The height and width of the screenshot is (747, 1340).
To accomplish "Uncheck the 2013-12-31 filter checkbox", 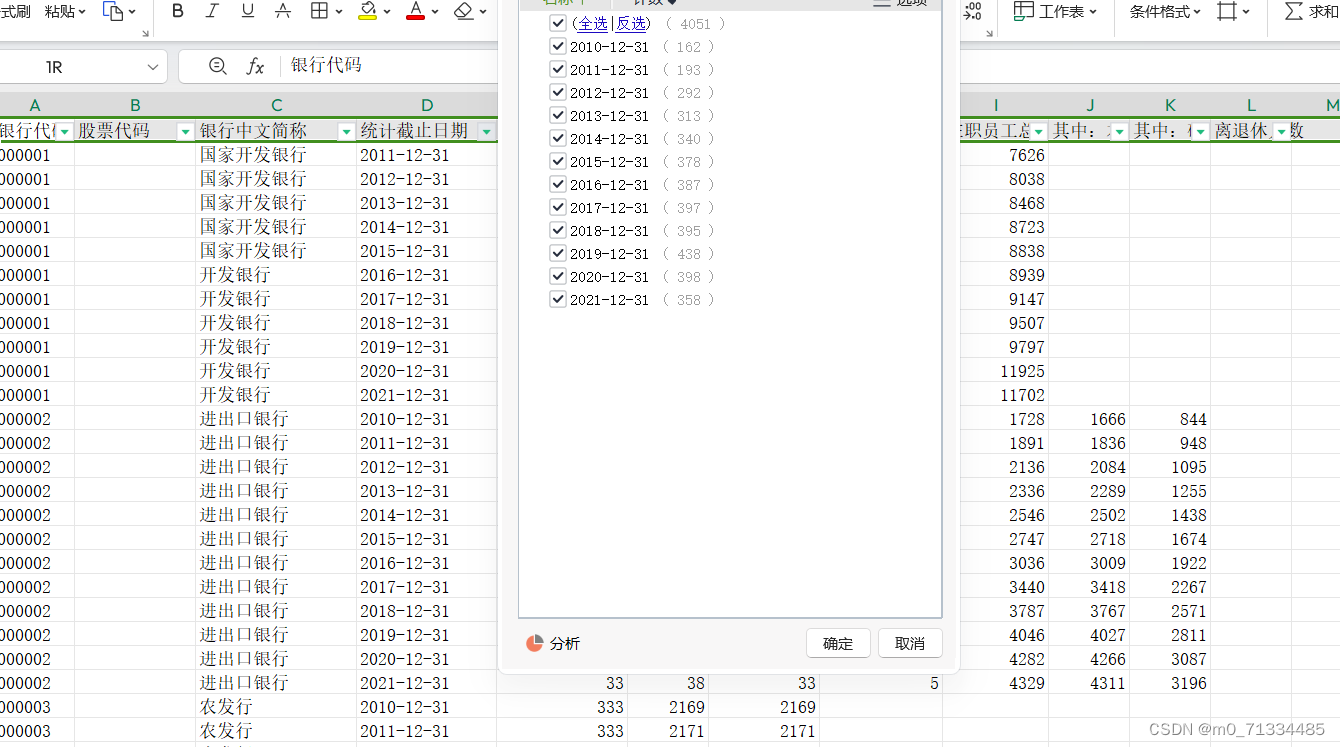I will 558,115.
